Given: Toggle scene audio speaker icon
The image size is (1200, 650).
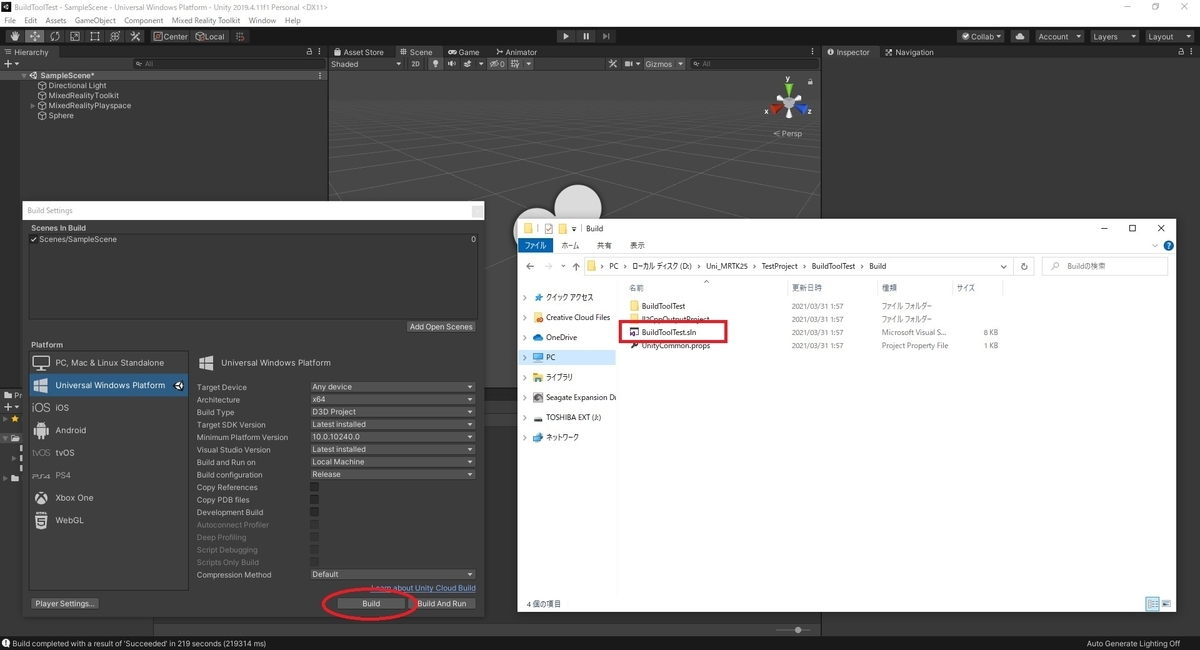Looking at the screenshot, I should pyautogui.click(x=451, y=64).
